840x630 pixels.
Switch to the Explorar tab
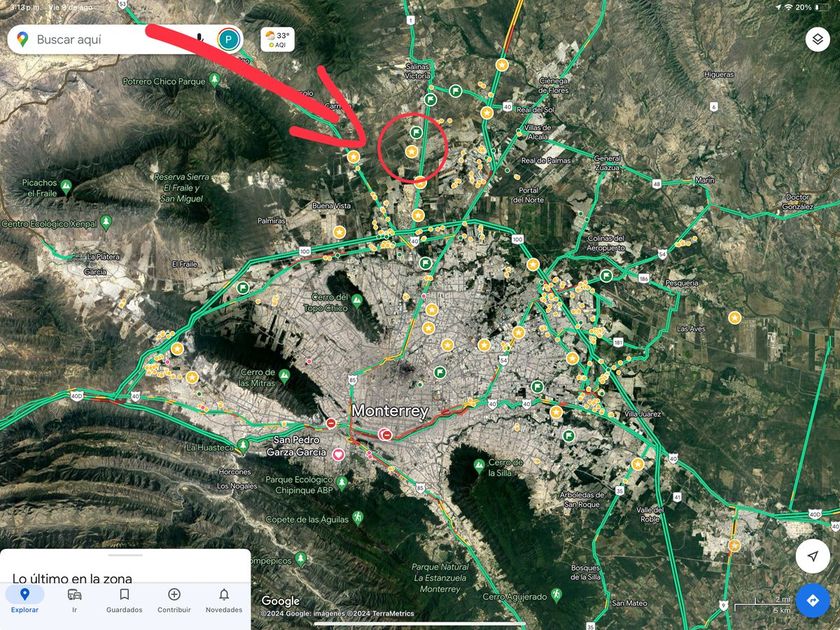(24, 601)
